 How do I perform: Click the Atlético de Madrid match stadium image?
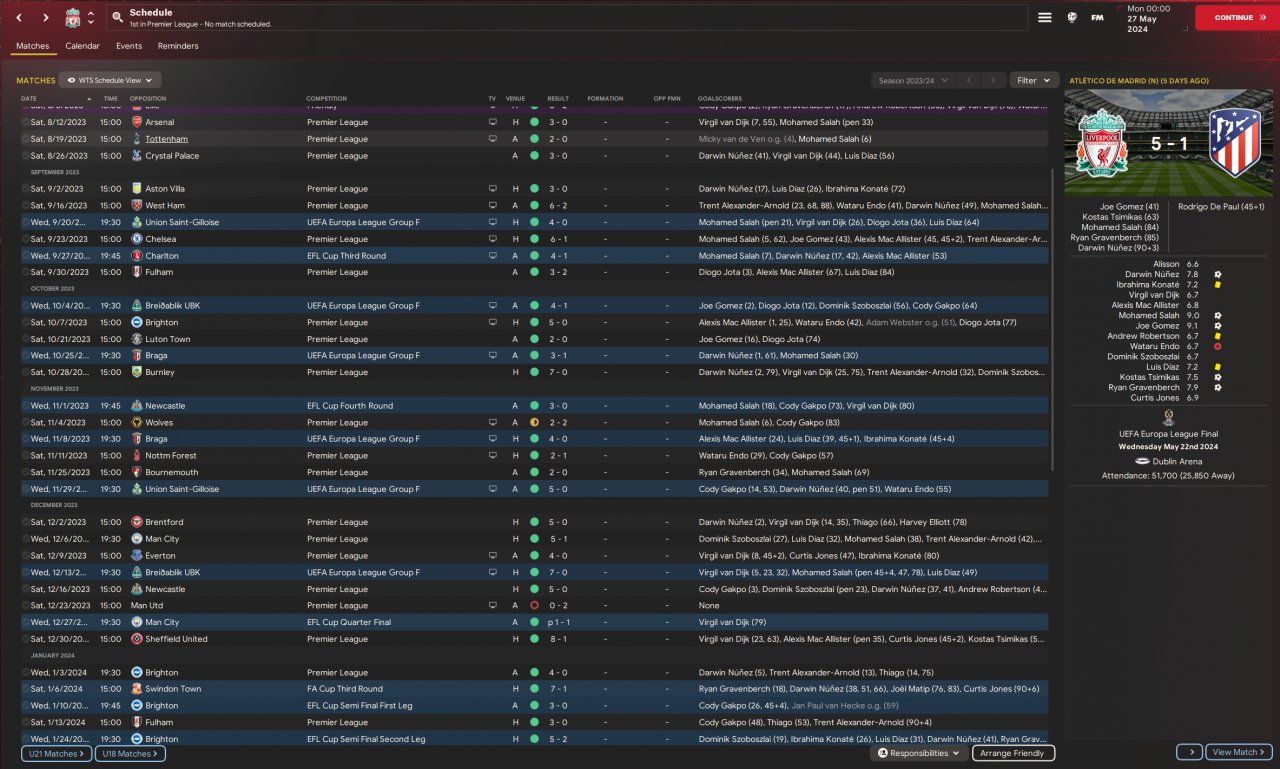(x=1169, y=143)
